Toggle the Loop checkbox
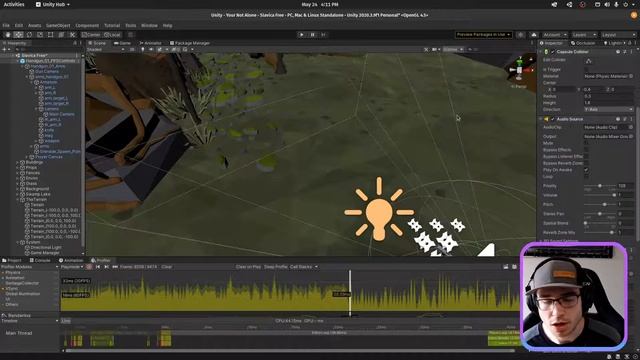 (x=587, y=177)
